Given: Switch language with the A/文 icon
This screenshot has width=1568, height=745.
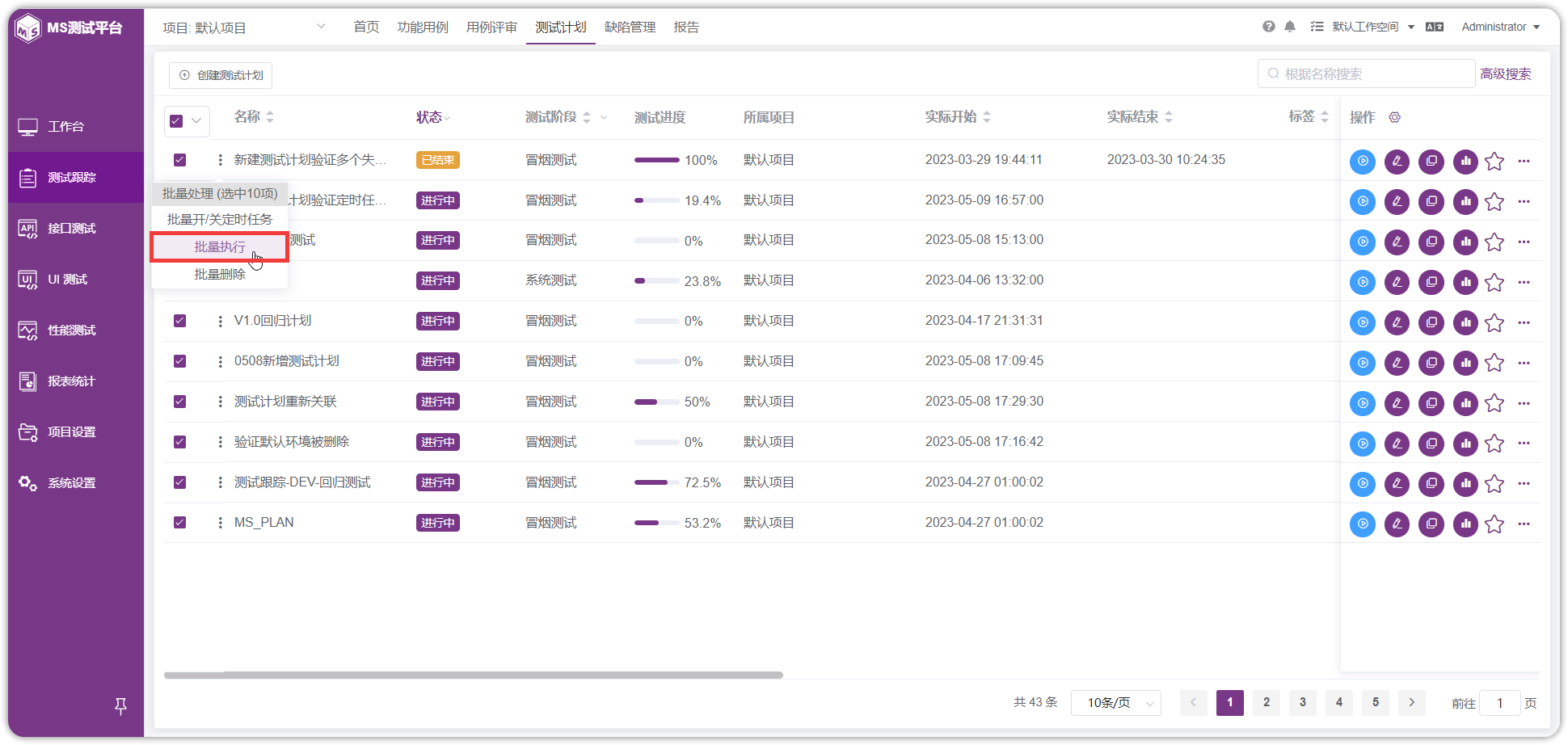Looking at the screenshot, I should click(1435, 27).
